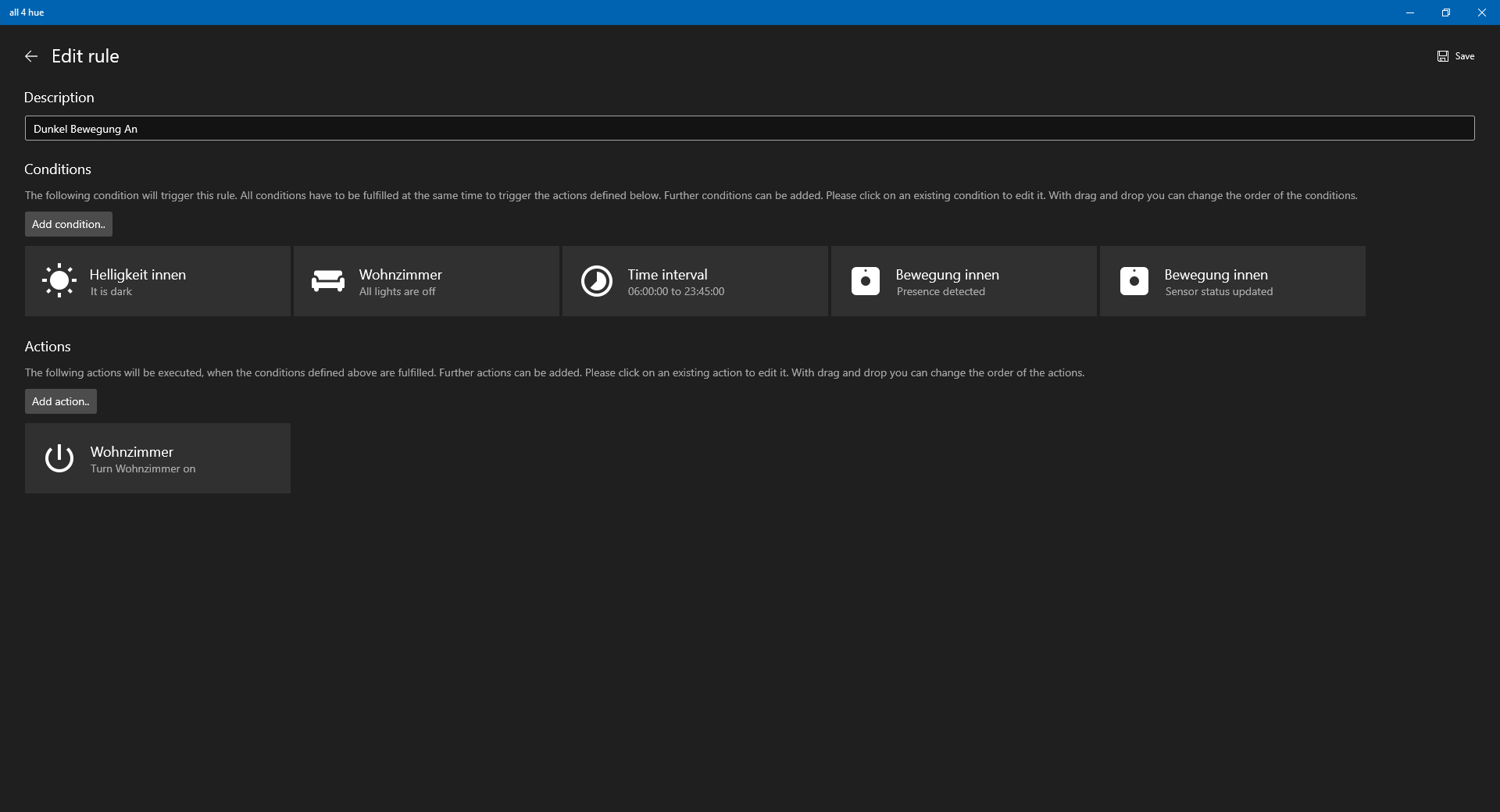Click the sensor icon on Sensor status updated condition
The image size is (1500, 812).
point(1134,281)
